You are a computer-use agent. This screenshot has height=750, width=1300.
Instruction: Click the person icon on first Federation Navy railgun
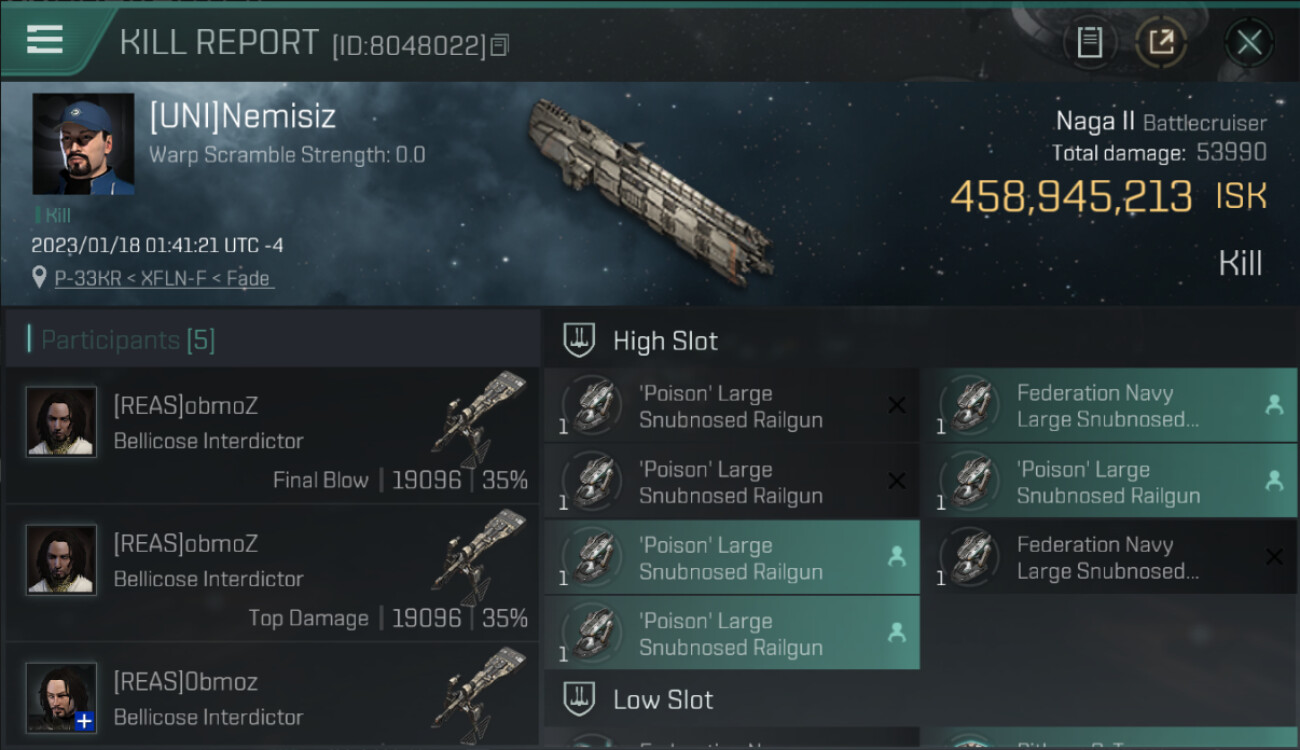1274,404
